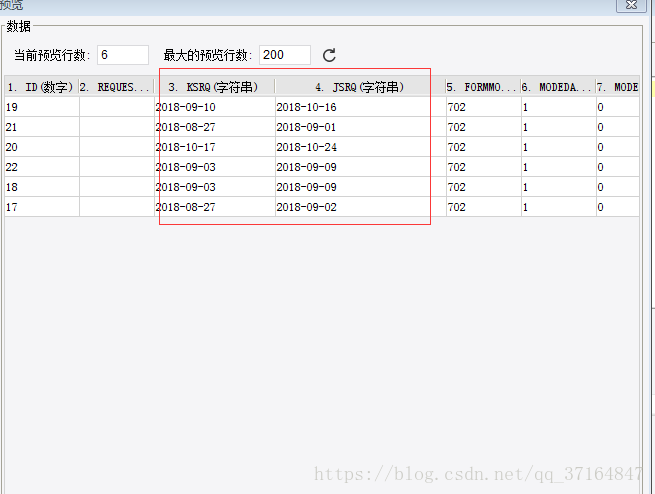The width and height of the screenshot is (655, 494).
Task: Edit the maximum preview rows field showing 200
Action: 285,55
